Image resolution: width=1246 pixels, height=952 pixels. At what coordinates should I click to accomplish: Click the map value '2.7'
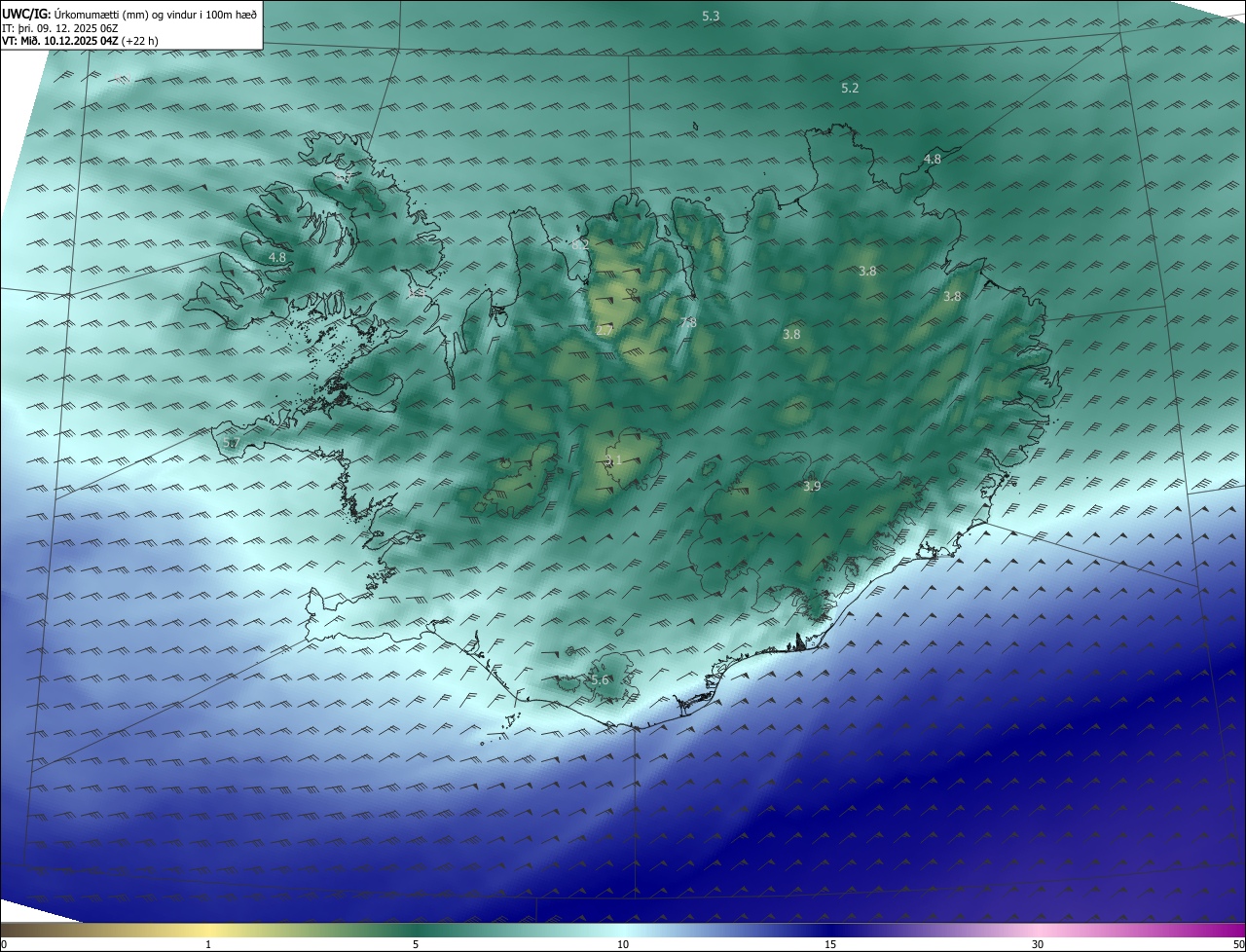coord(605,331)
